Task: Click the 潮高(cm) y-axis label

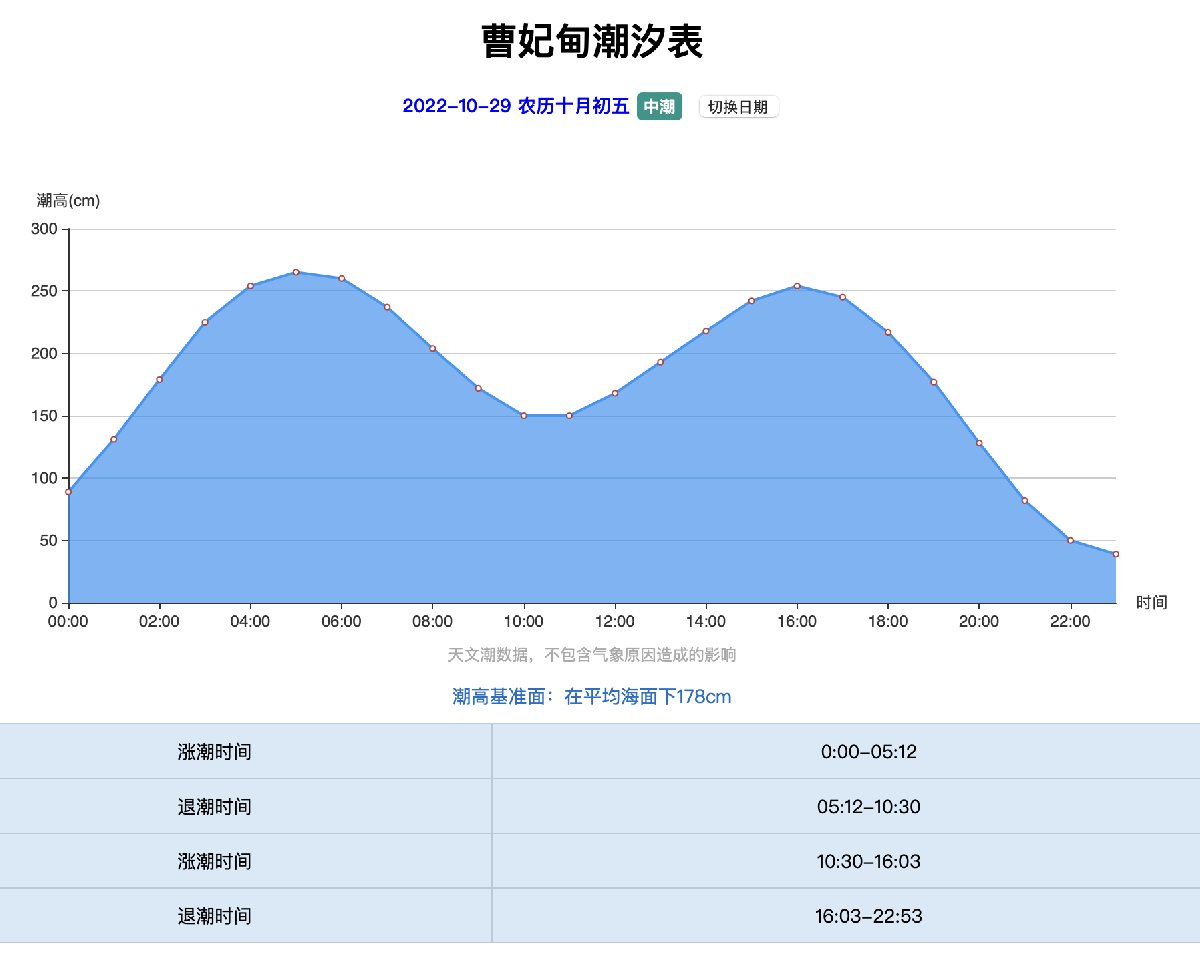Action: pos(68,201)
